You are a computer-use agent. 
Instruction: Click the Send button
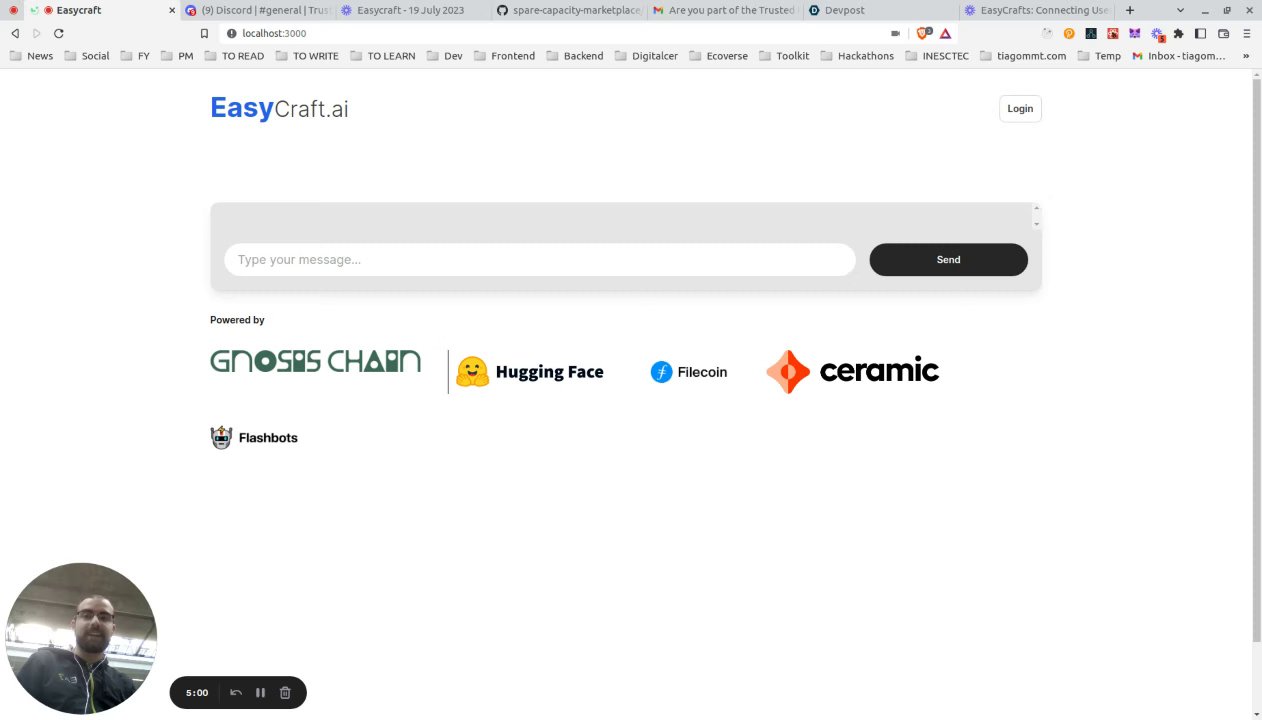[x=948, y=260]
